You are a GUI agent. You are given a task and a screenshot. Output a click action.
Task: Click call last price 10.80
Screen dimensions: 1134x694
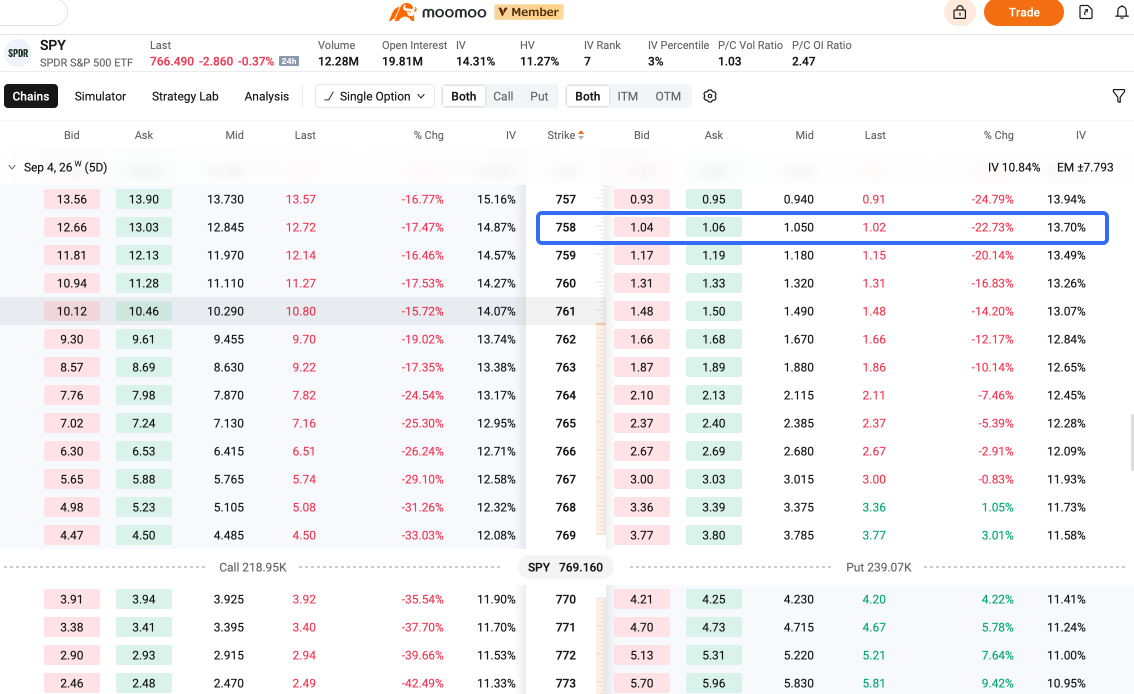click(x=300, y=312)
